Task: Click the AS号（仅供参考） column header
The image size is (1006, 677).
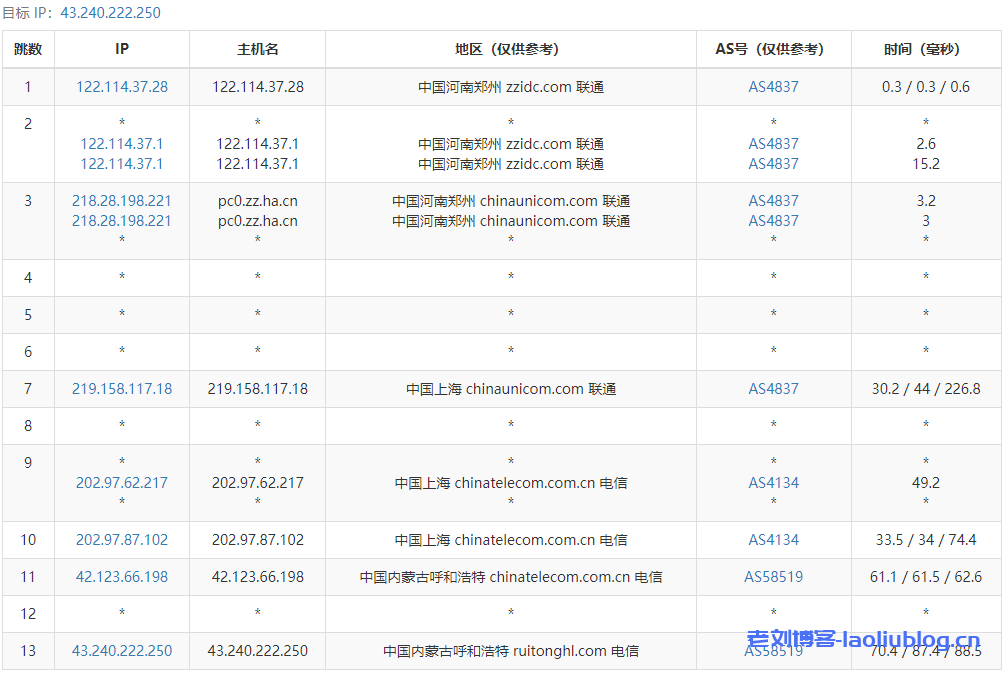Action: pyautogui.click(x=773, y=49)
